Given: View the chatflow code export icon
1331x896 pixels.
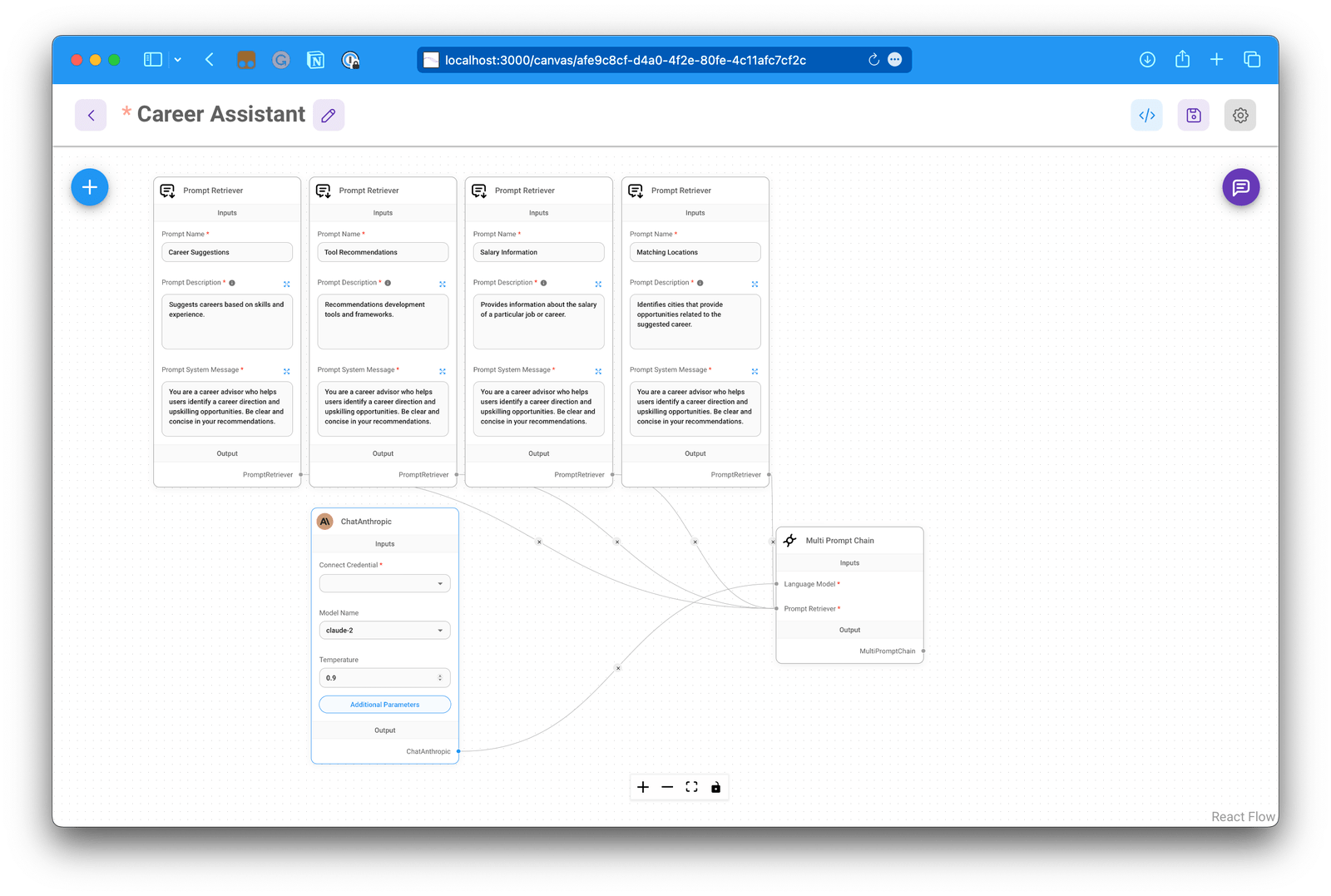Looking at the screenshot, I should coord(1146,115).
